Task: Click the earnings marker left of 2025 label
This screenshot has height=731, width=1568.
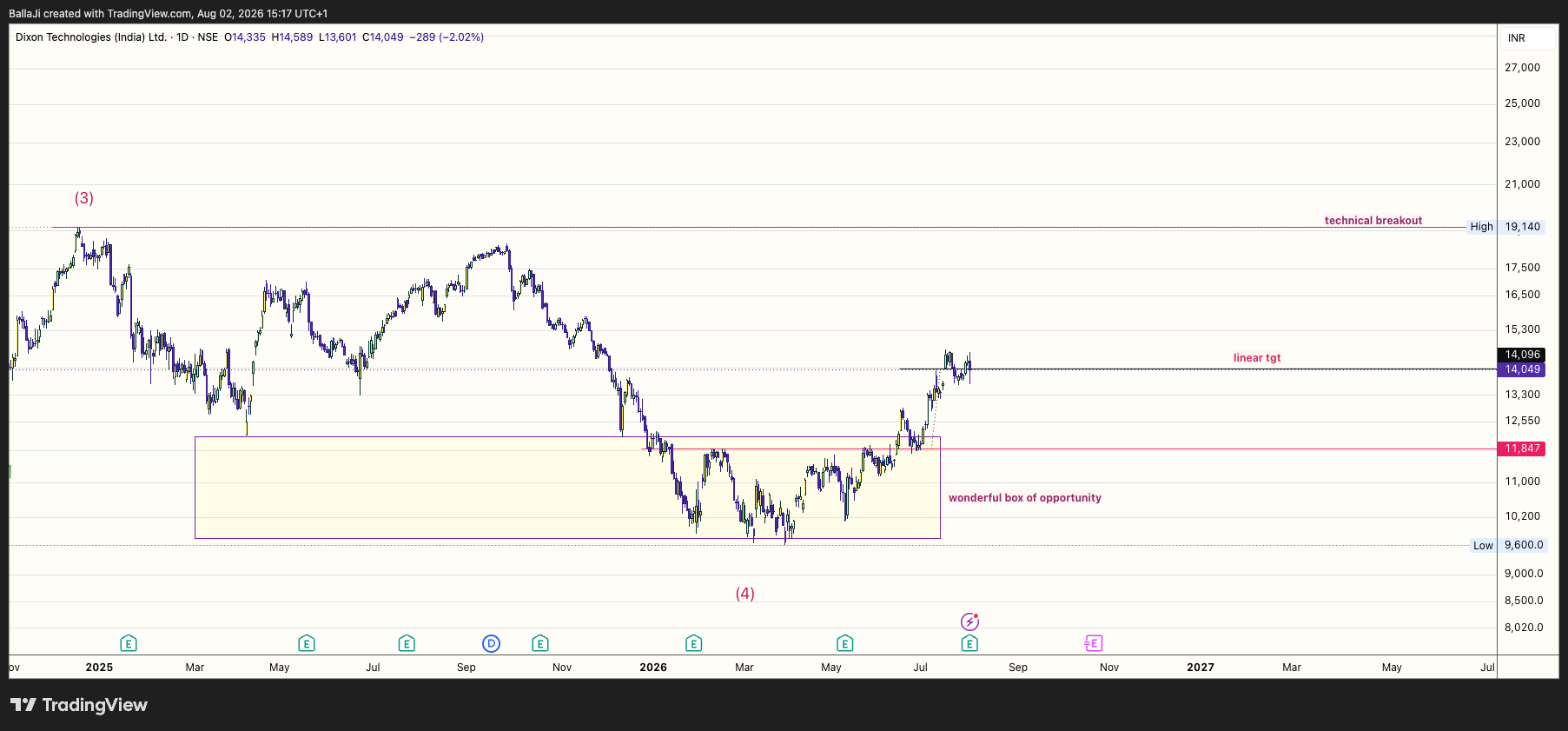Action: click(129, 643)
